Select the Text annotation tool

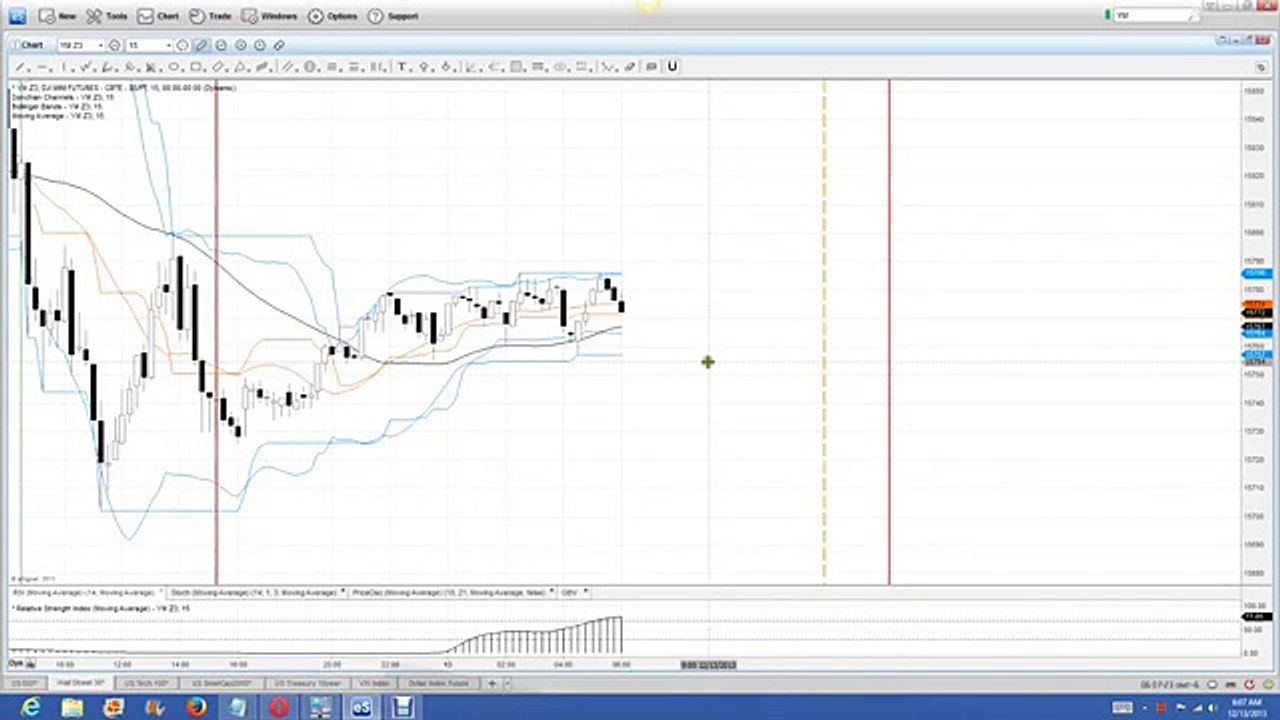pyautogui.click(x=402, y=67)
